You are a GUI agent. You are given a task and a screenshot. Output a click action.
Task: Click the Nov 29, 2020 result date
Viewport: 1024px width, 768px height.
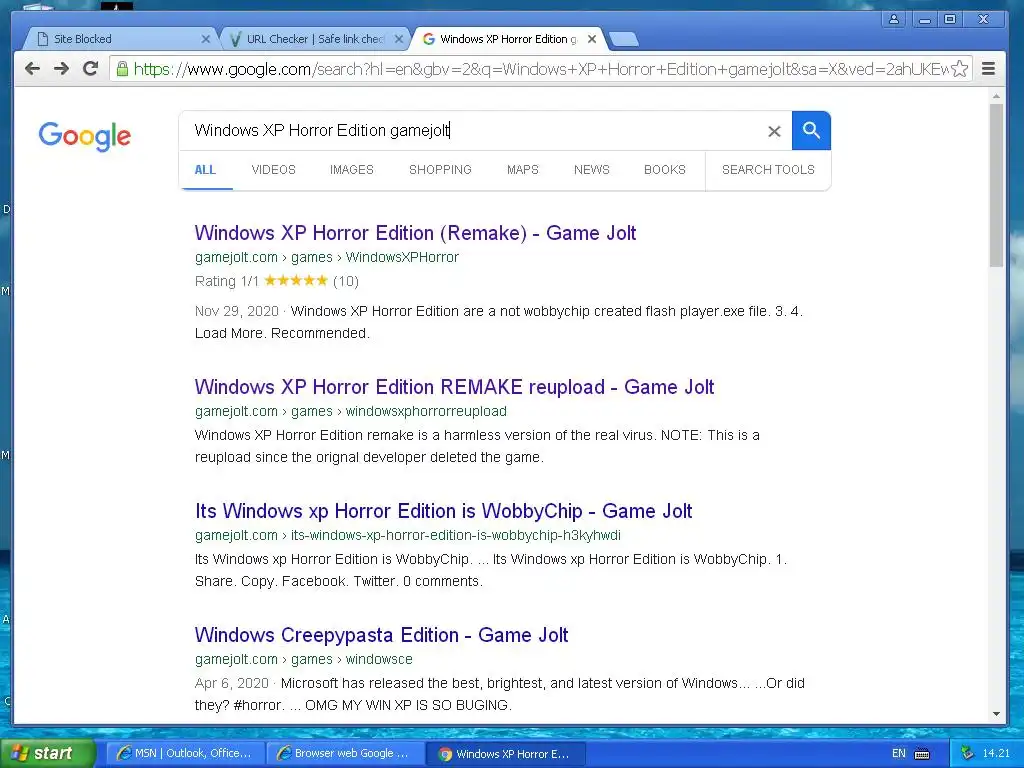click(236, 312)
